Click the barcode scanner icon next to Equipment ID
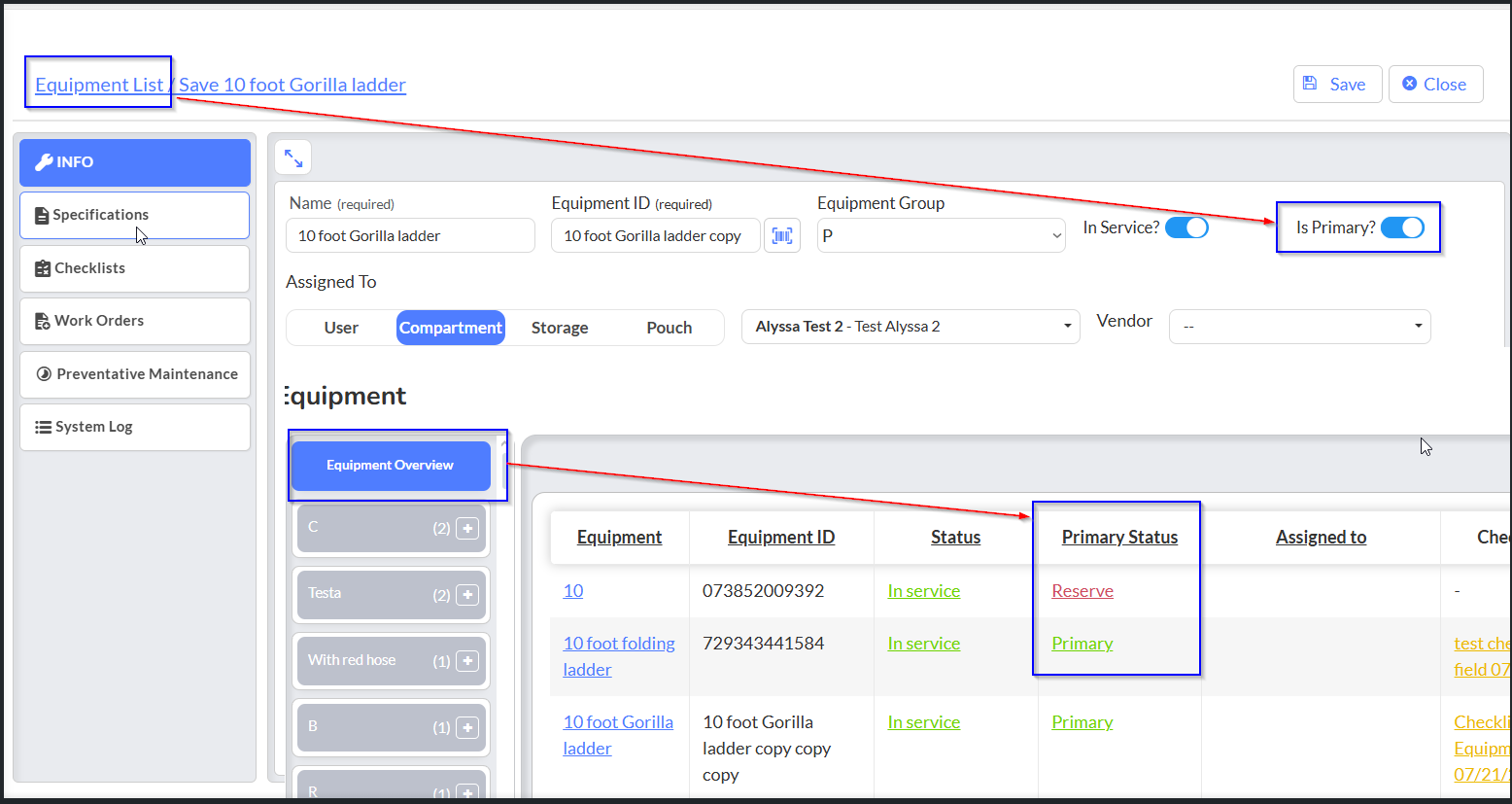1512x804 pixels. pyautogui.click(x=782, y=235)
